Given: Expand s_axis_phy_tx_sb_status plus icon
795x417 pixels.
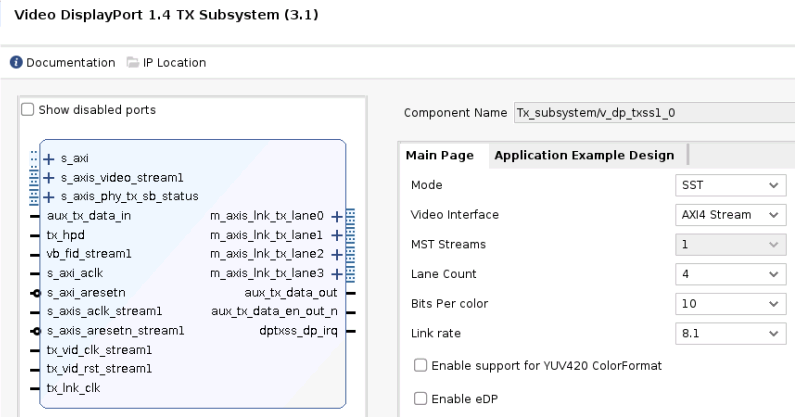Looking at the screenshot, I should [x=48, y=196].
